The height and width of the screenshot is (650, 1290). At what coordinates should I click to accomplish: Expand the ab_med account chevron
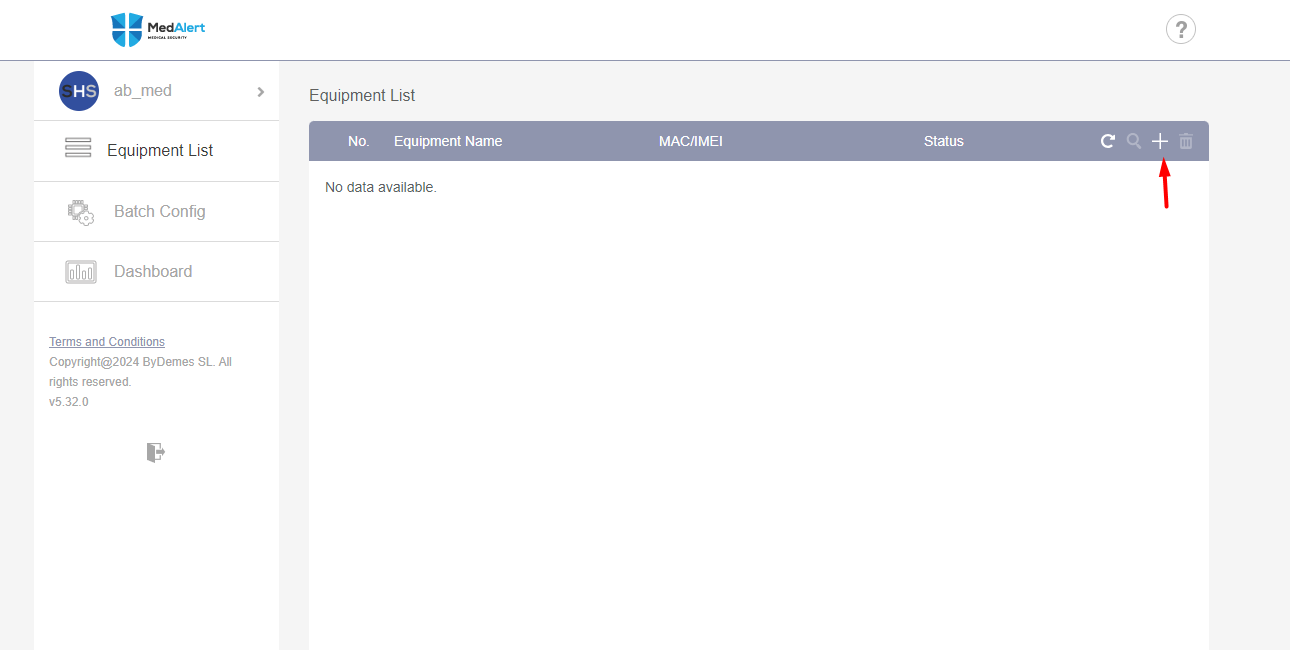[x=261, y=91]
